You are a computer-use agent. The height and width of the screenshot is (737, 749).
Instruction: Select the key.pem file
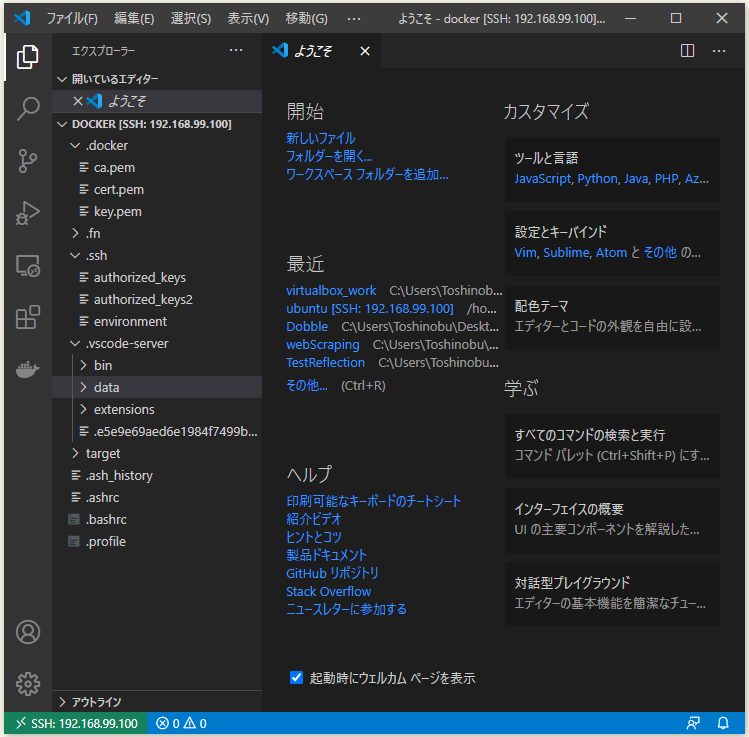pyautogui.click(x=157, y=212)
